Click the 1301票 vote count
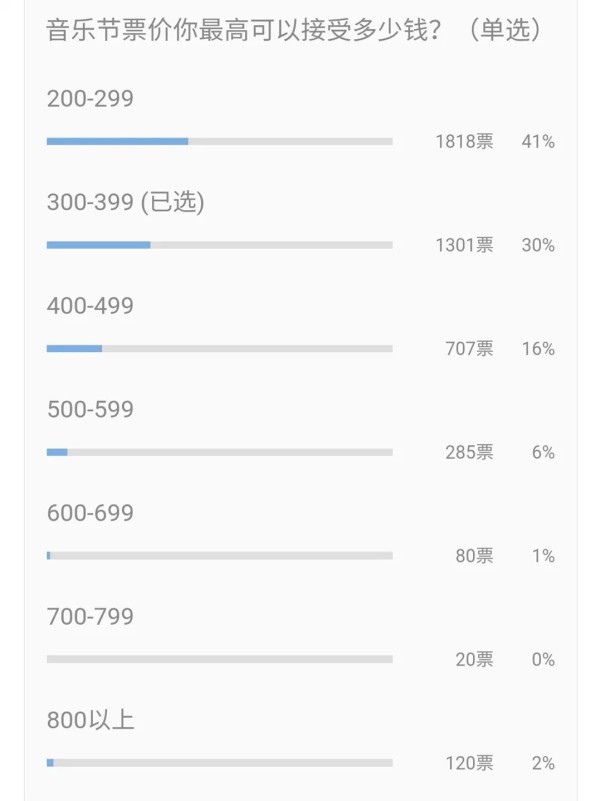This screenshot has width=600, height=801. (x=464, y=245)
